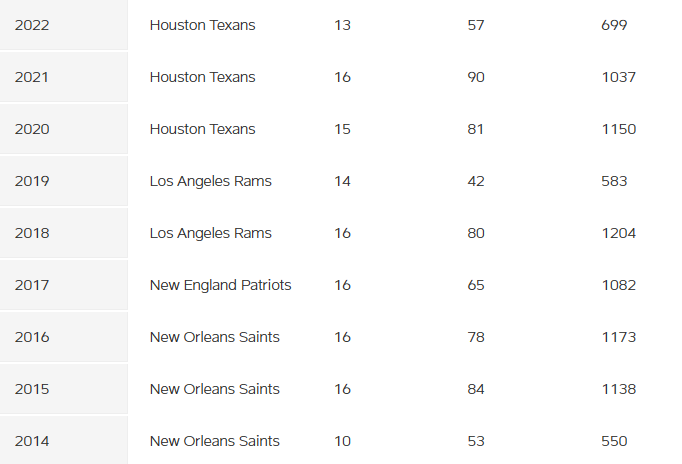The image size is (682, 464).
Task: Click Houston Texans in the 2021 row
Action: pyautogui.click(x=202, y=77)
